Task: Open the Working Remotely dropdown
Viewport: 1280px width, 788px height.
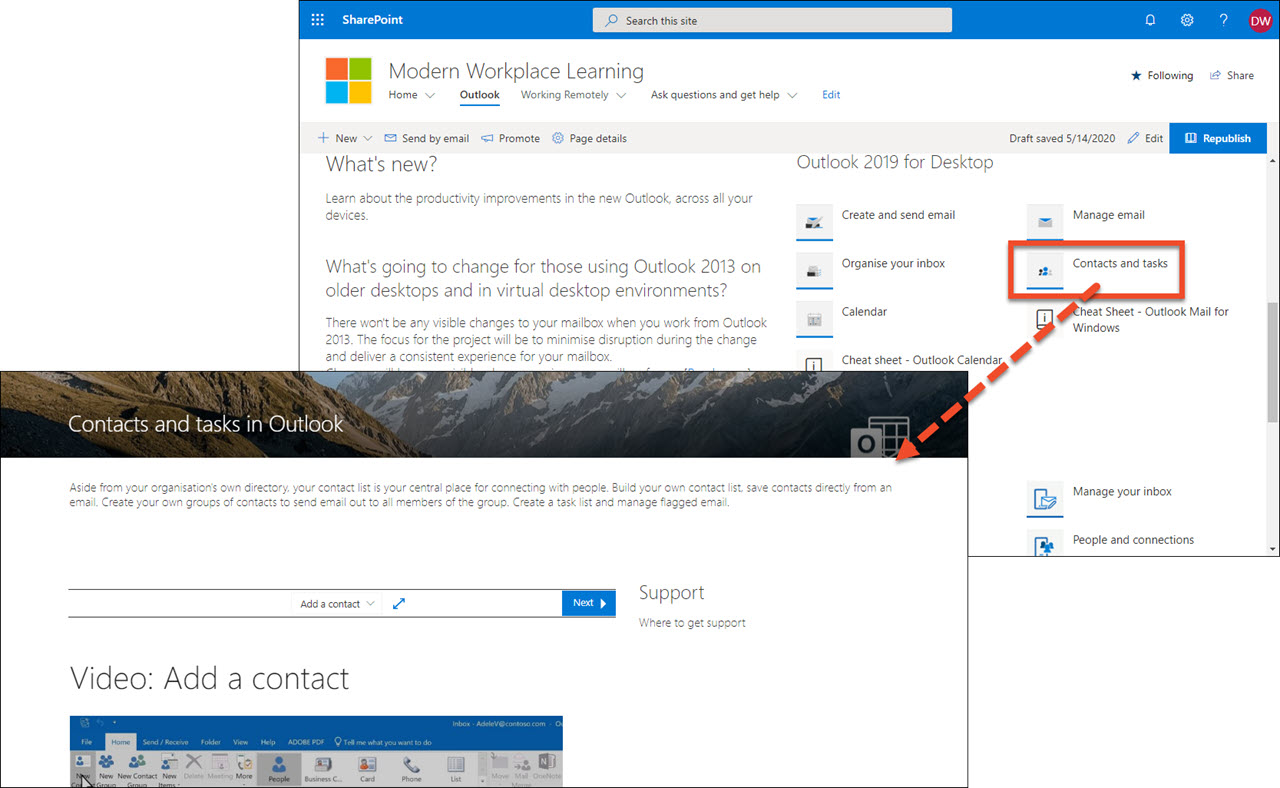Action: pos(573,94)
